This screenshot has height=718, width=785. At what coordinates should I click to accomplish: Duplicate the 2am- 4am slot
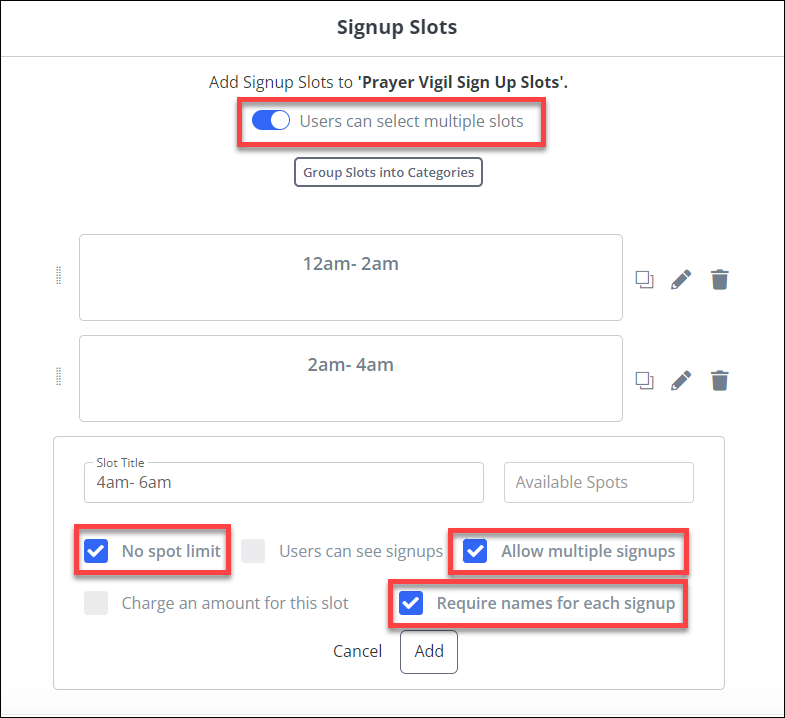pyautogui.click(x=645, y=380)
